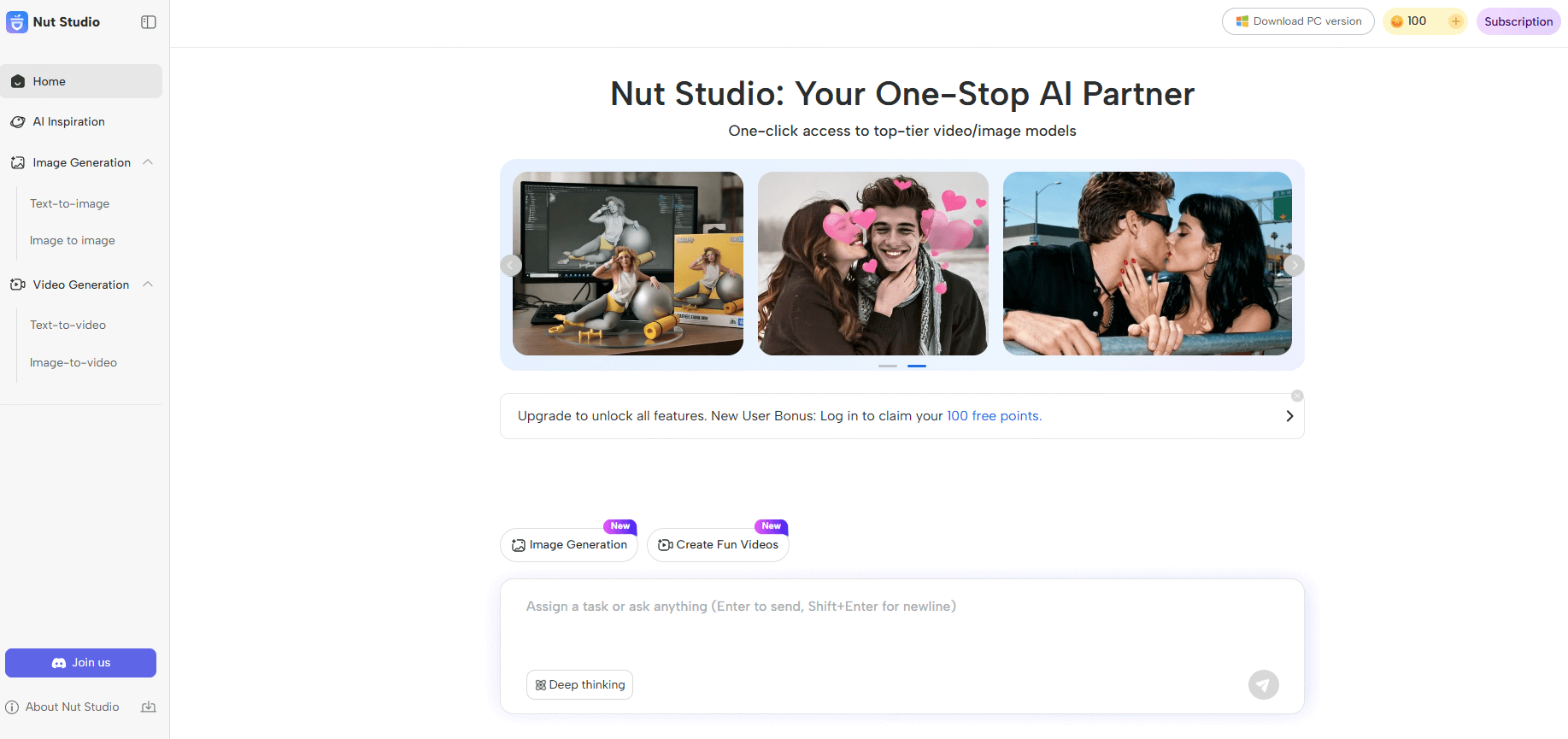Collapse the Image Generation chevron
The width and height of the screenshot is (1568, 739).
(148, 162)
